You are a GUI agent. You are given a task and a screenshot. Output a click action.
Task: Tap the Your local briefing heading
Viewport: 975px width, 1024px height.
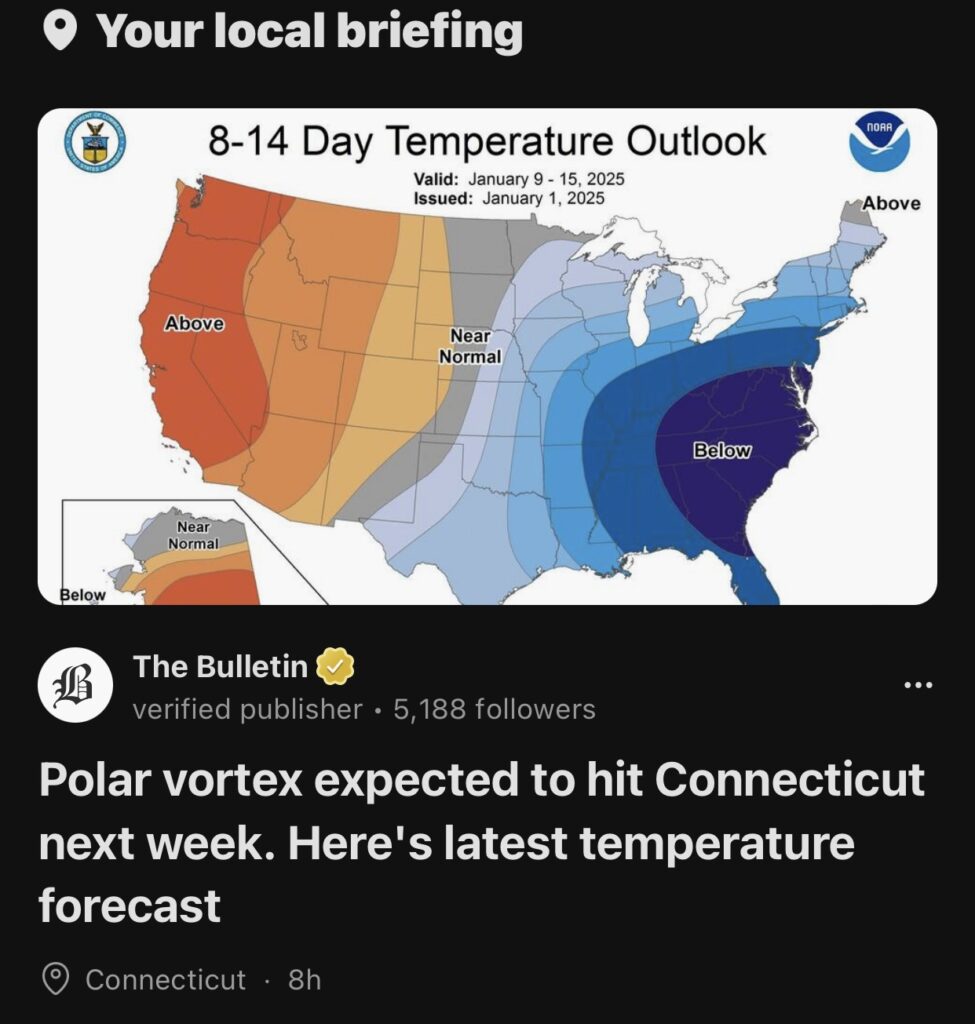point(309,32)
